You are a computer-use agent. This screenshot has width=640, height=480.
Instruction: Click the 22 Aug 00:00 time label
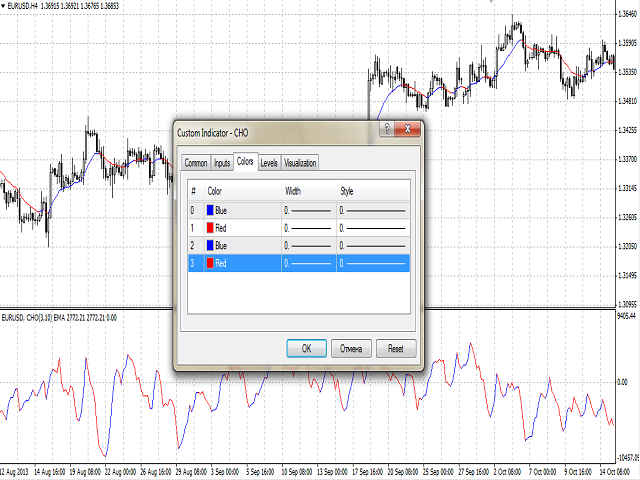120,472
